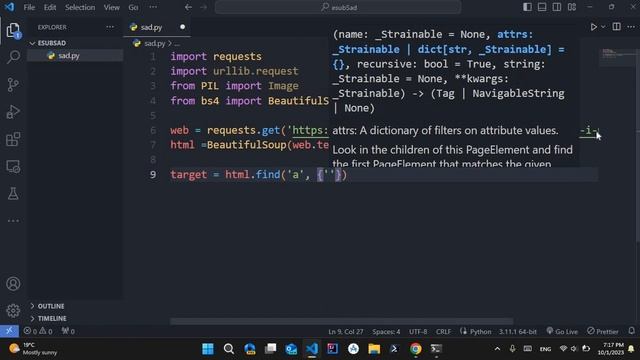Screen dimensions: 640x360
Task: Change encoding via UTF-8
Action: [418, 332]
